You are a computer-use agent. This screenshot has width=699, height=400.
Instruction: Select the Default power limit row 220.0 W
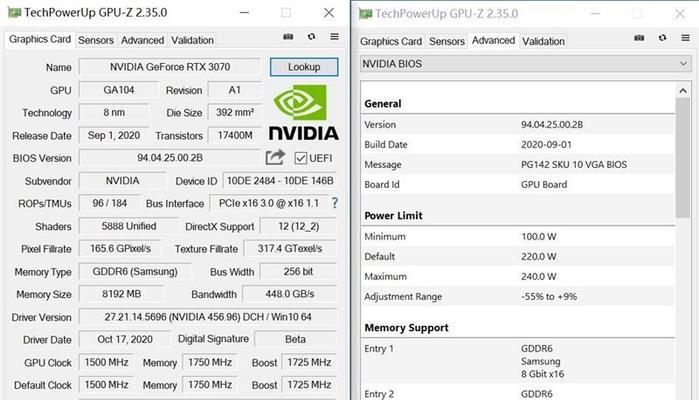click(x=518, y=256)
